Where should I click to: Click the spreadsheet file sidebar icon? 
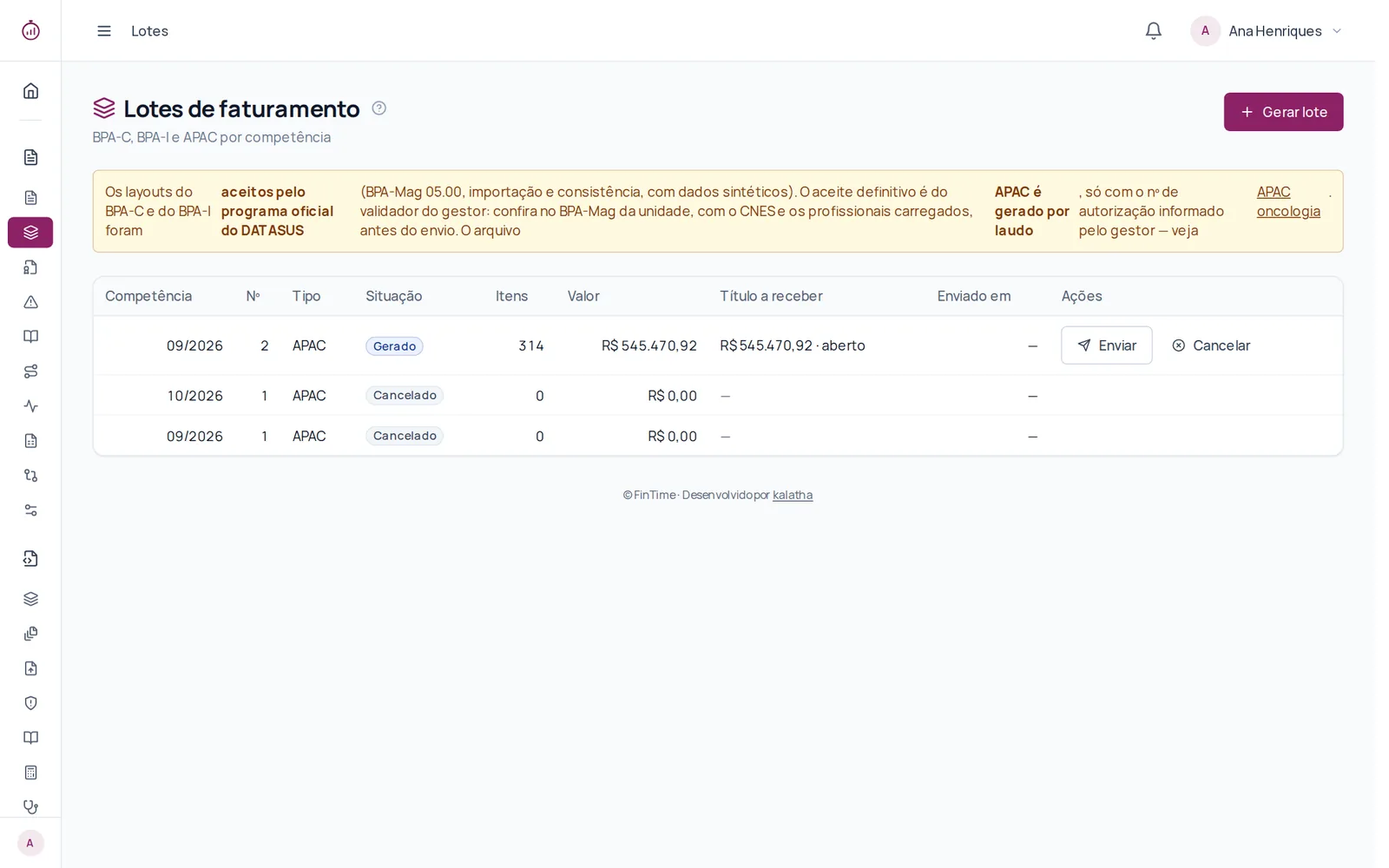pos(30,441)
